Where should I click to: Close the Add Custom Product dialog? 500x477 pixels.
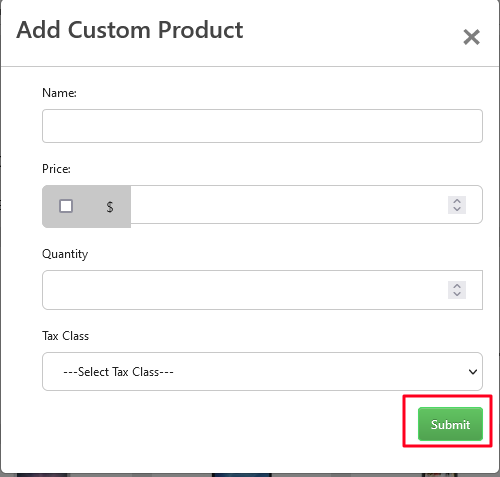[471, 37]
